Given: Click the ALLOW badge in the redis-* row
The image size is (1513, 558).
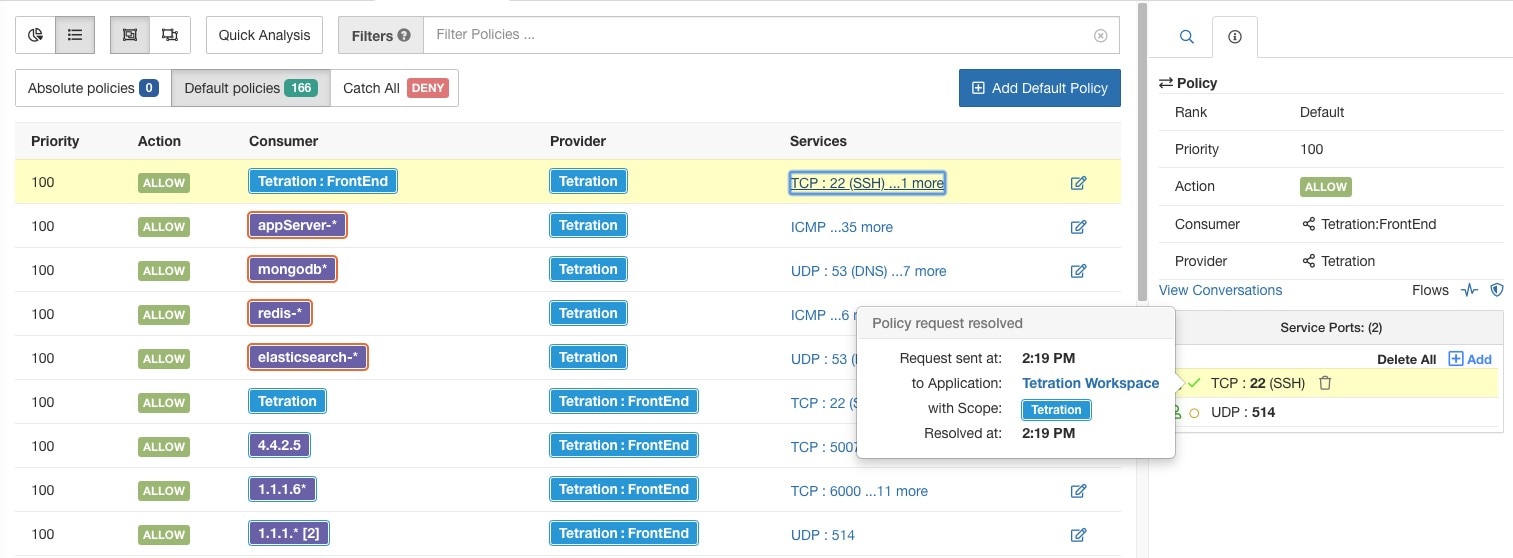Looking at the screenshot, I should [163, 315].
